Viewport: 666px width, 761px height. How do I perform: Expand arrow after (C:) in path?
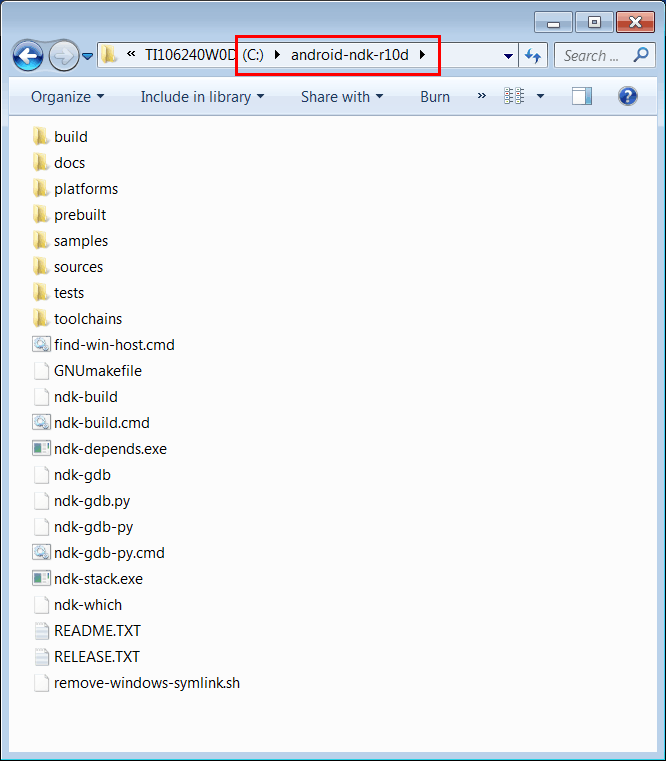277,55
